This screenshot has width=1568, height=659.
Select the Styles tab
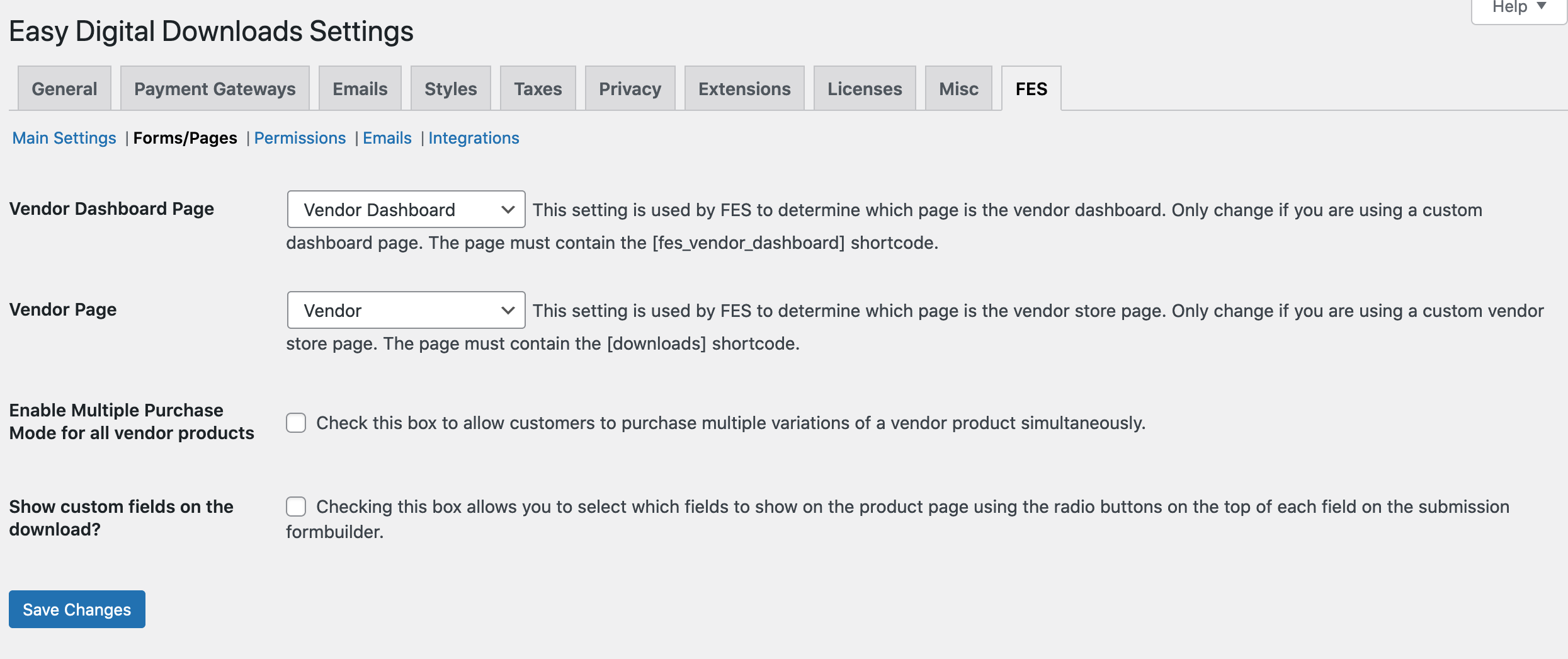(x=450, y=89)
